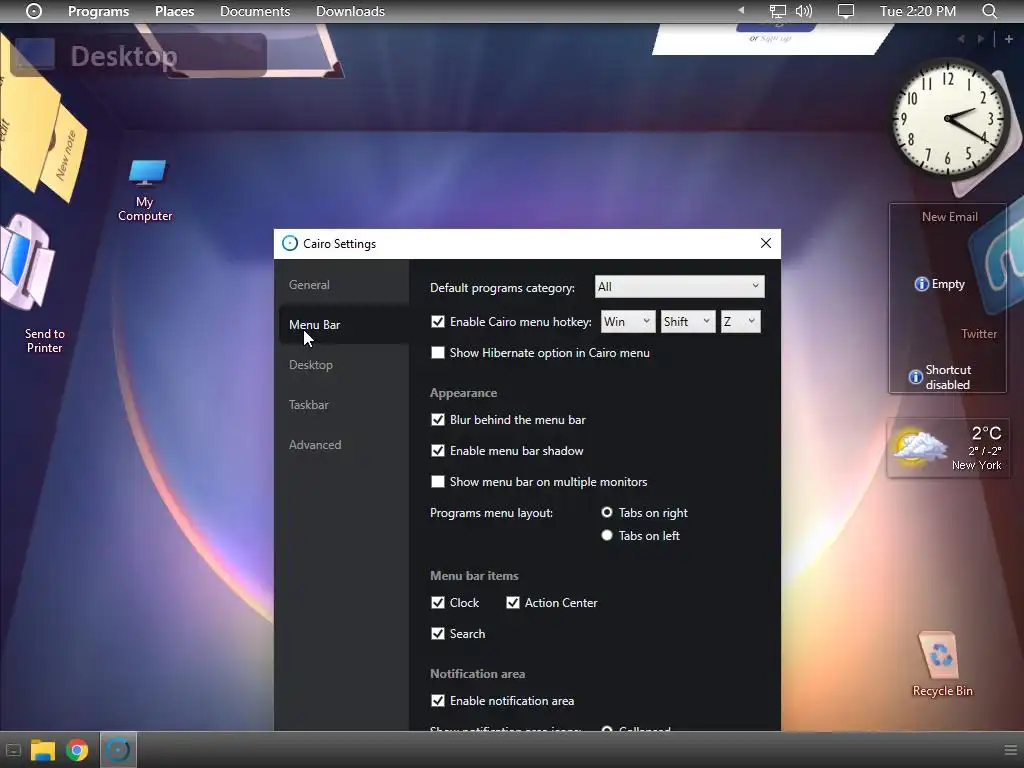Click the New note sticky note

tap(64, 153)
